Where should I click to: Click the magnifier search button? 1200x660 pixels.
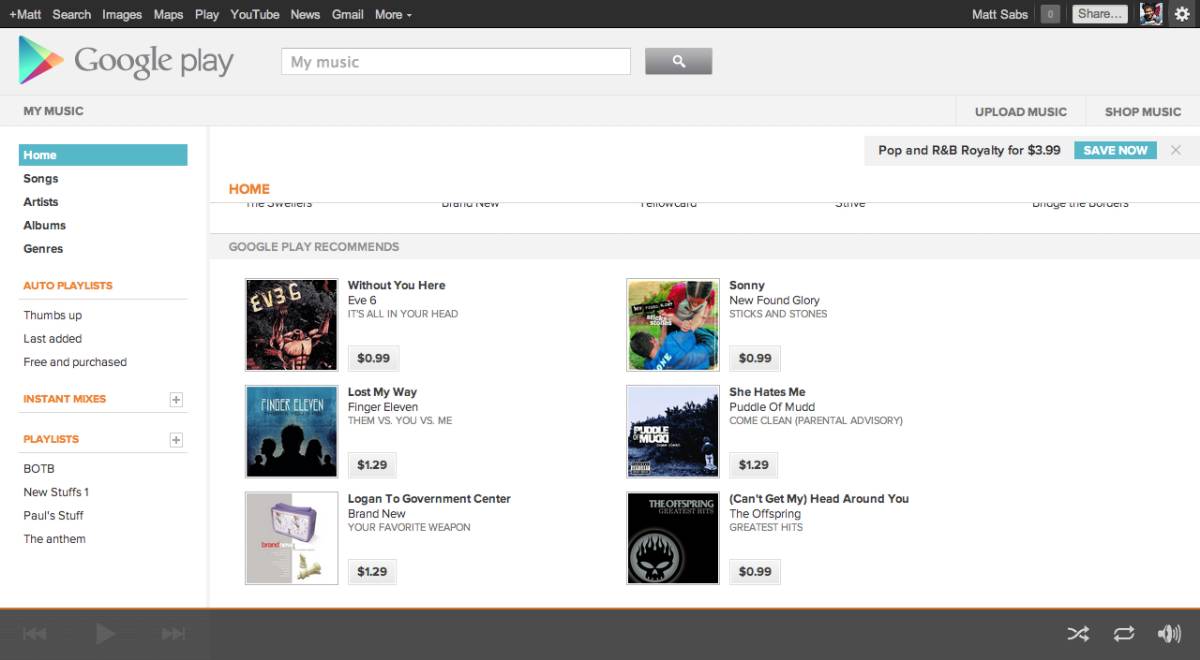(x=678, y=61)
